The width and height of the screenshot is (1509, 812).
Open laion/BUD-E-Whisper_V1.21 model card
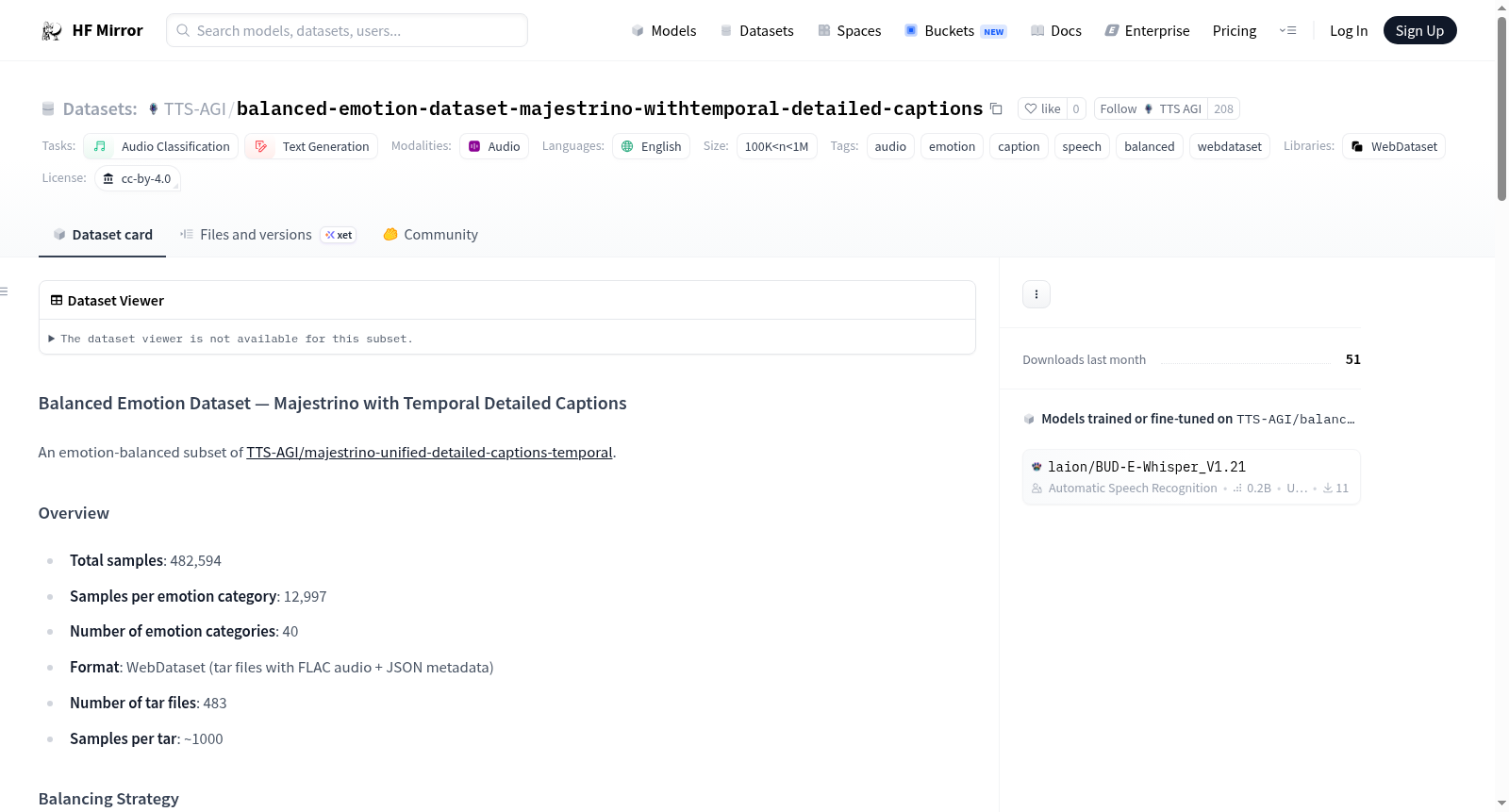click(1191, 476)
